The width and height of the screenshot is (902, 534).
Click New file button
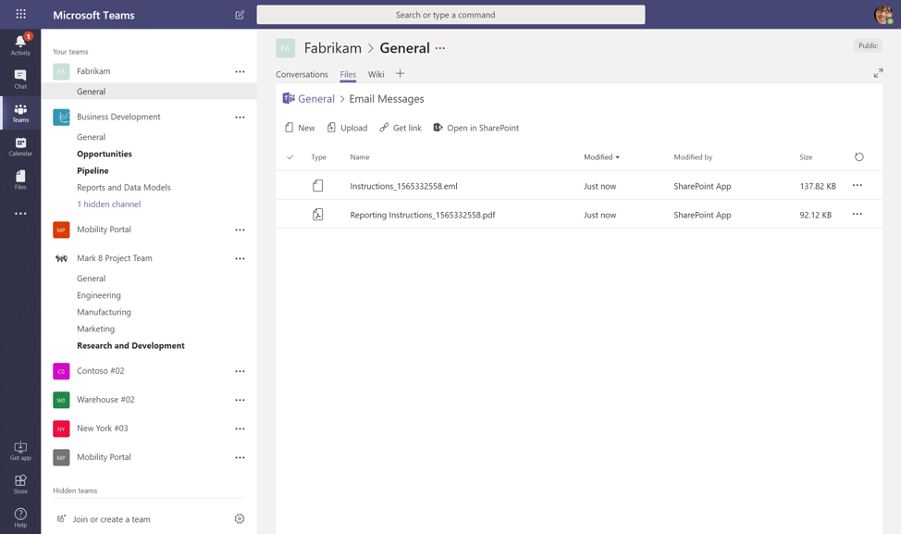click(x=300, y=128)
